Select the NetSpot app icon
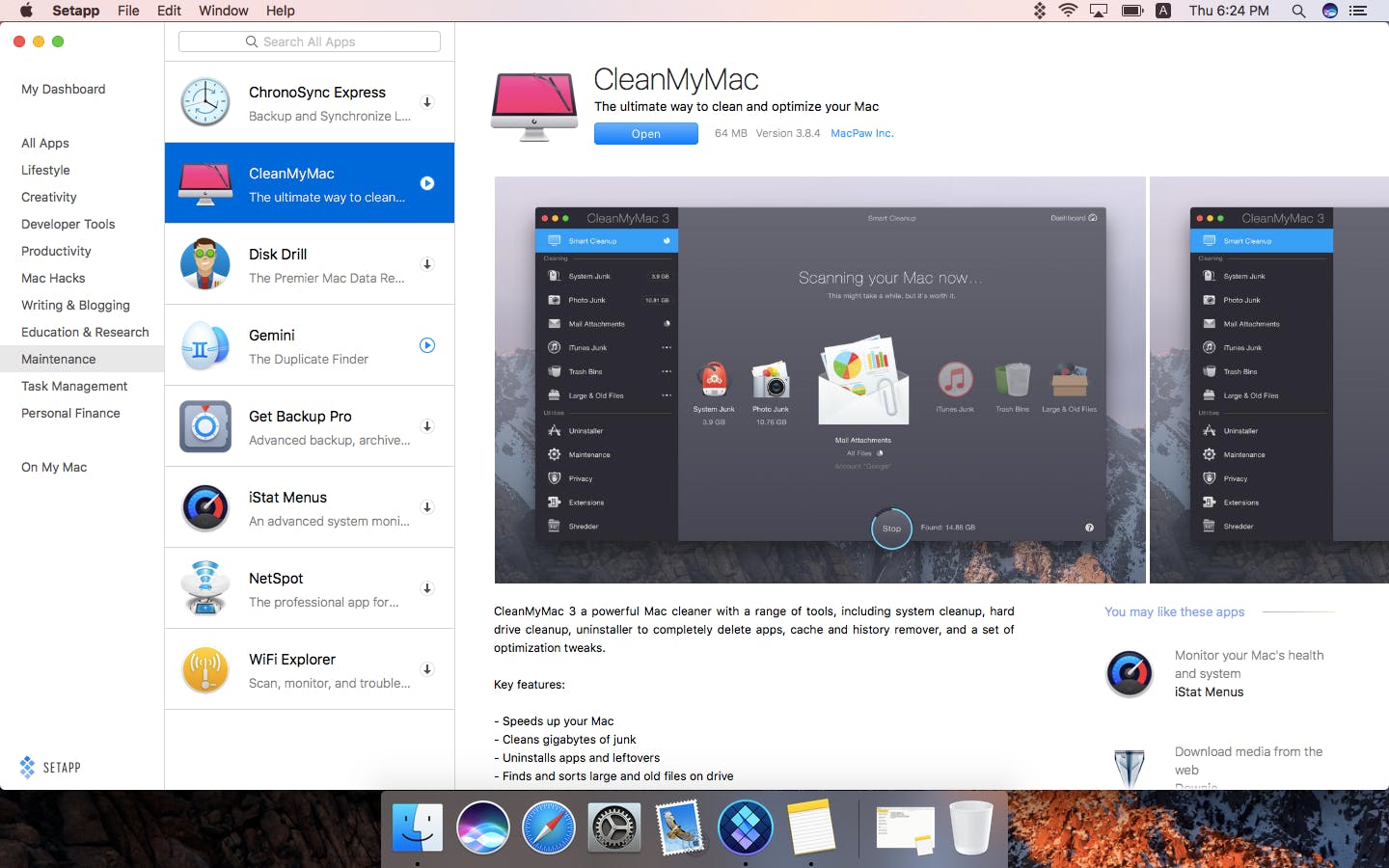The width and height of the screenshot is (1389, 868). click(205, 588)
